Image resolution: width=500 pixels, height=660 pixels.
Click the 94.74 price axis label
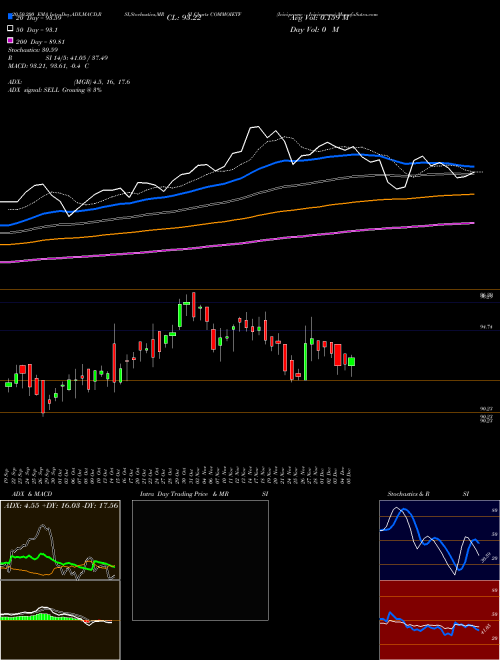click(x=486, y=327)
